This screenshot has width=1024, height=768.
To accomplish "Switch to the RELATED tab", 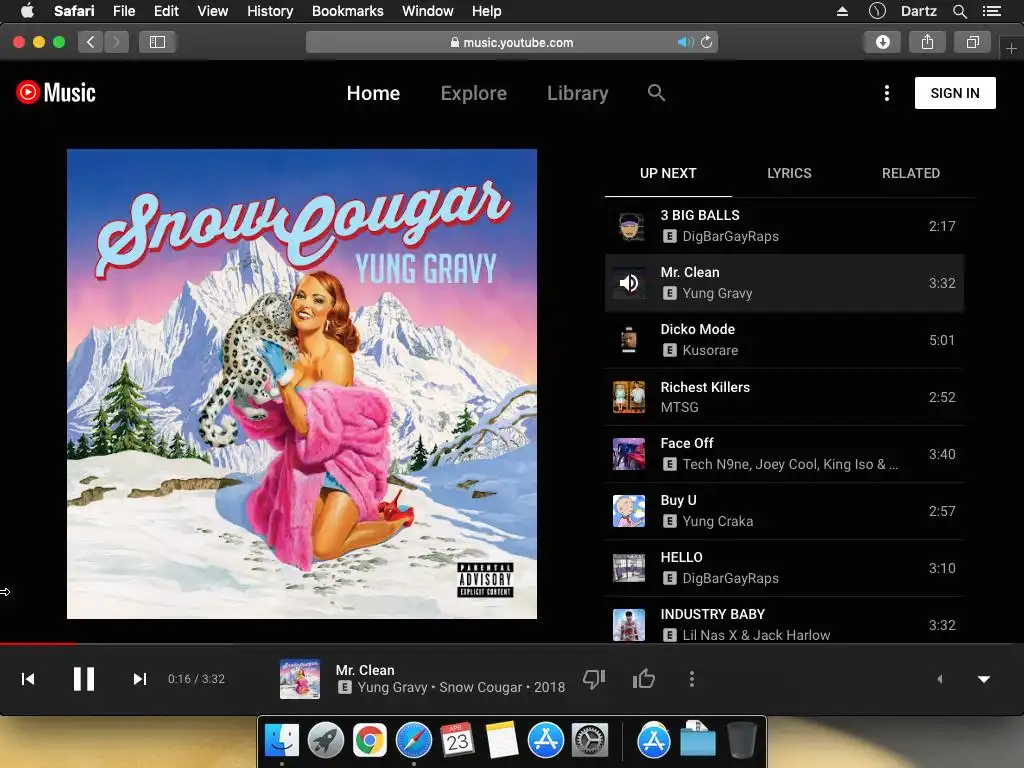I will [x=910, y=173].
